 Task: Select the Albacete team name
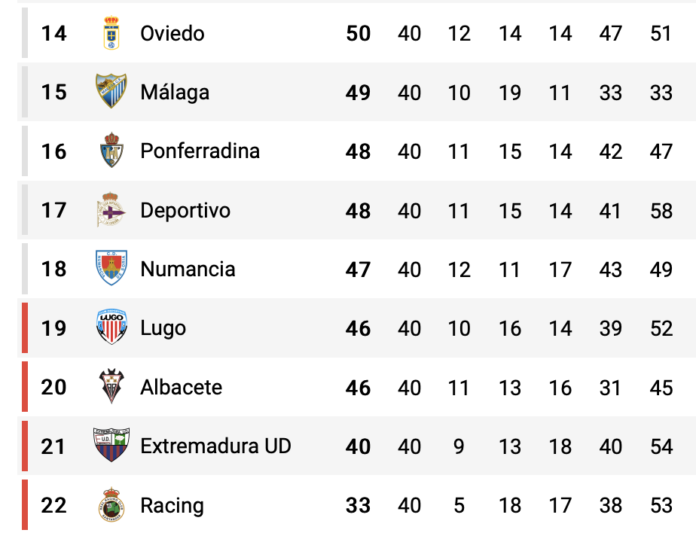pyautogui.click(x=181, y=387)
